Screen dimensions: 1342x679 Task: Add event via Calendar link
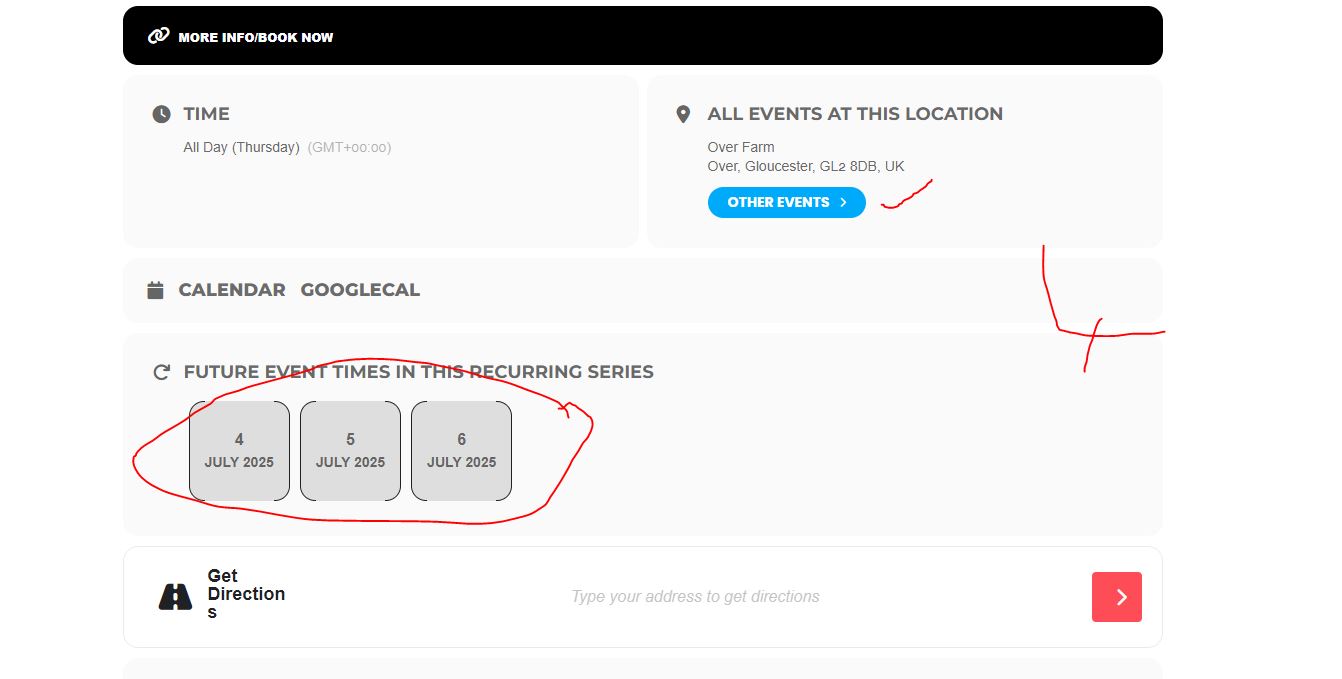pos(232,290)
